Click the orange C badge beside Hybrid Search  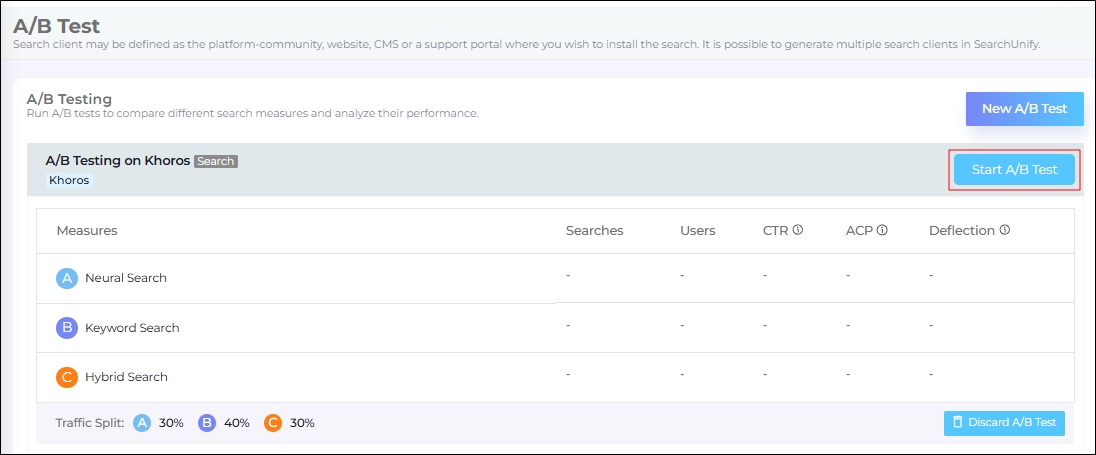(67, 377)
